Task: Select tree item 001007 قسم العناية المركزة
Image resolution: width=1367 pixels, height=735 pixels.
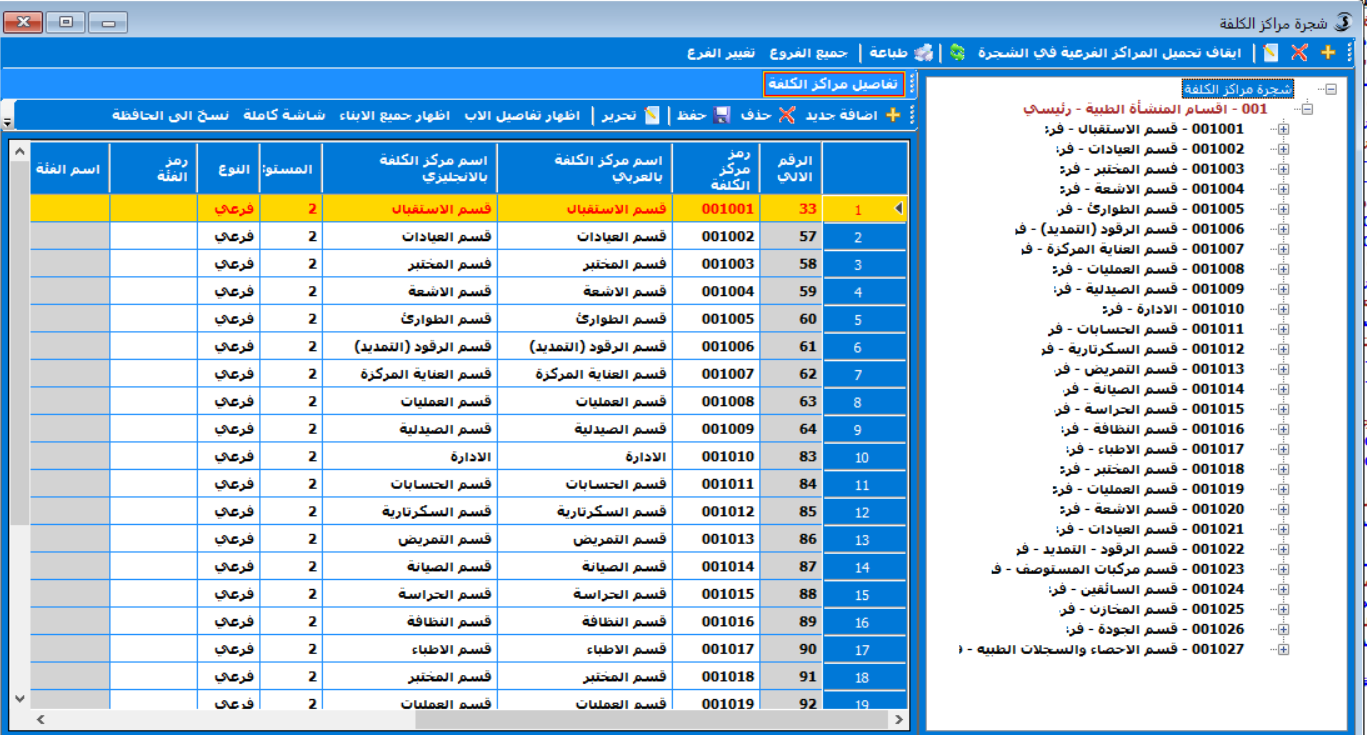Action: [x=1133, y=249]
